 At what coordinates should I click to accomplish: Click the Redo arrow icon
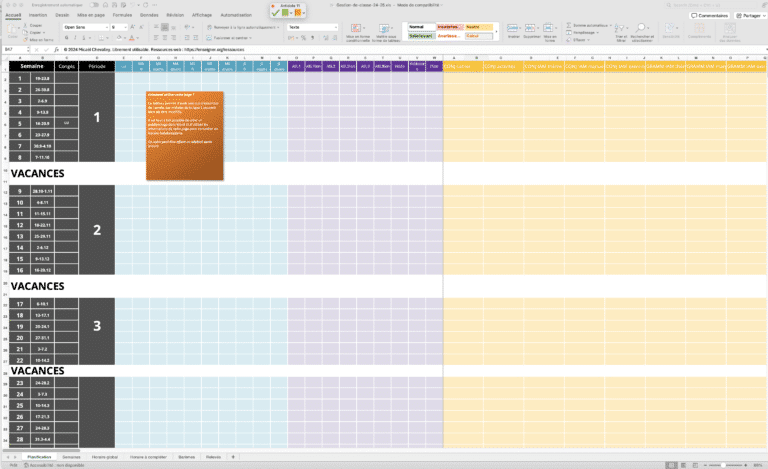[145, 5]
